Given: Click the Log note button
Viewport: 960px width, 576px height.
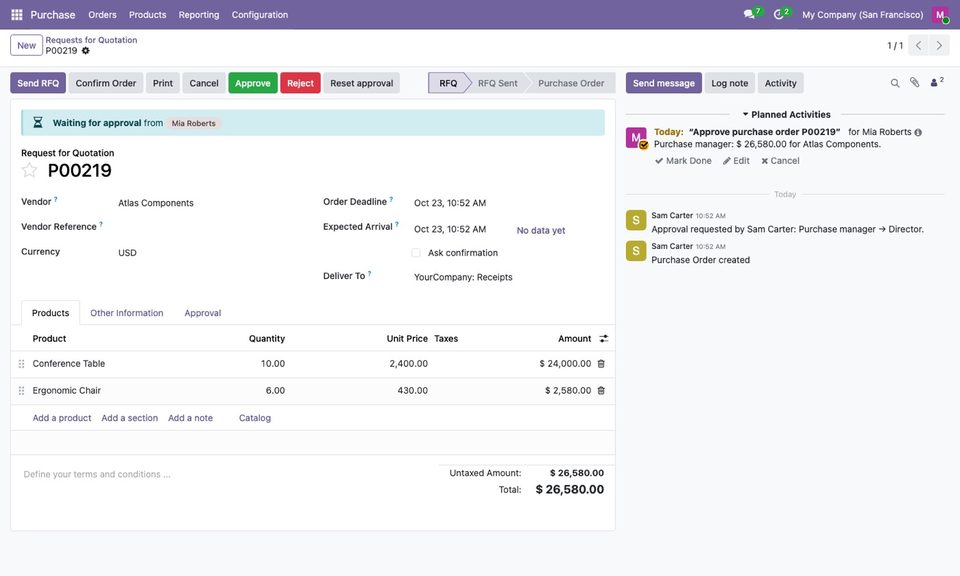Looking at the screenshot, I should tap(730, 83).
